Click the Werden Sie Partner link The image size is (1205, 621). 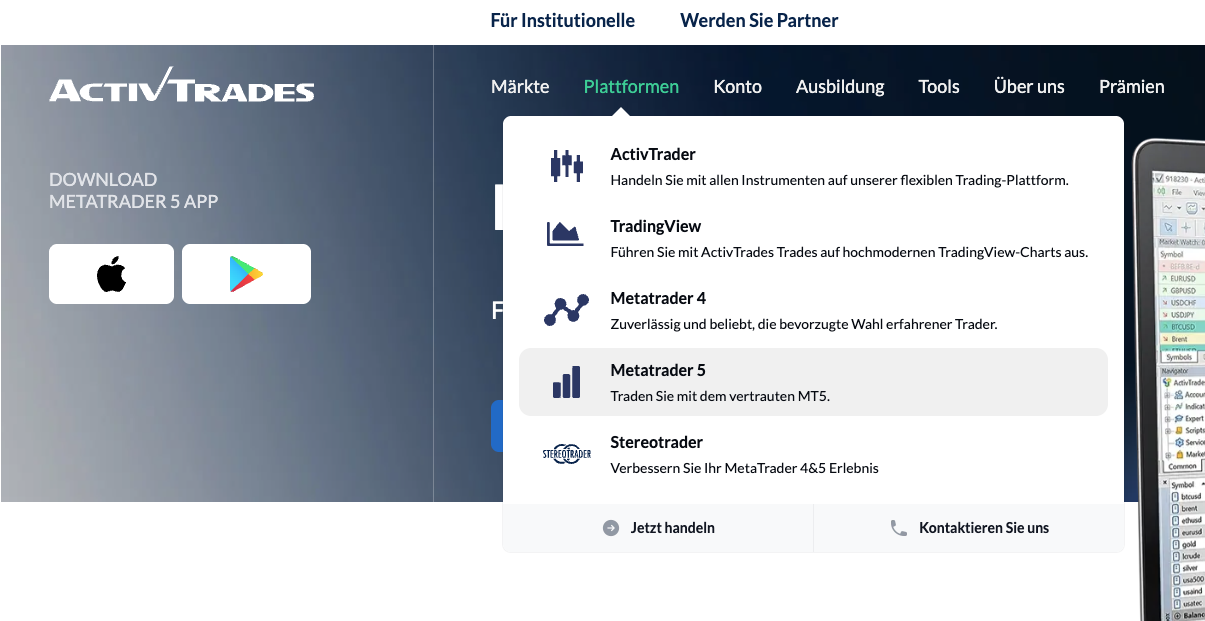pyautogui.click(x=758, y=20)
